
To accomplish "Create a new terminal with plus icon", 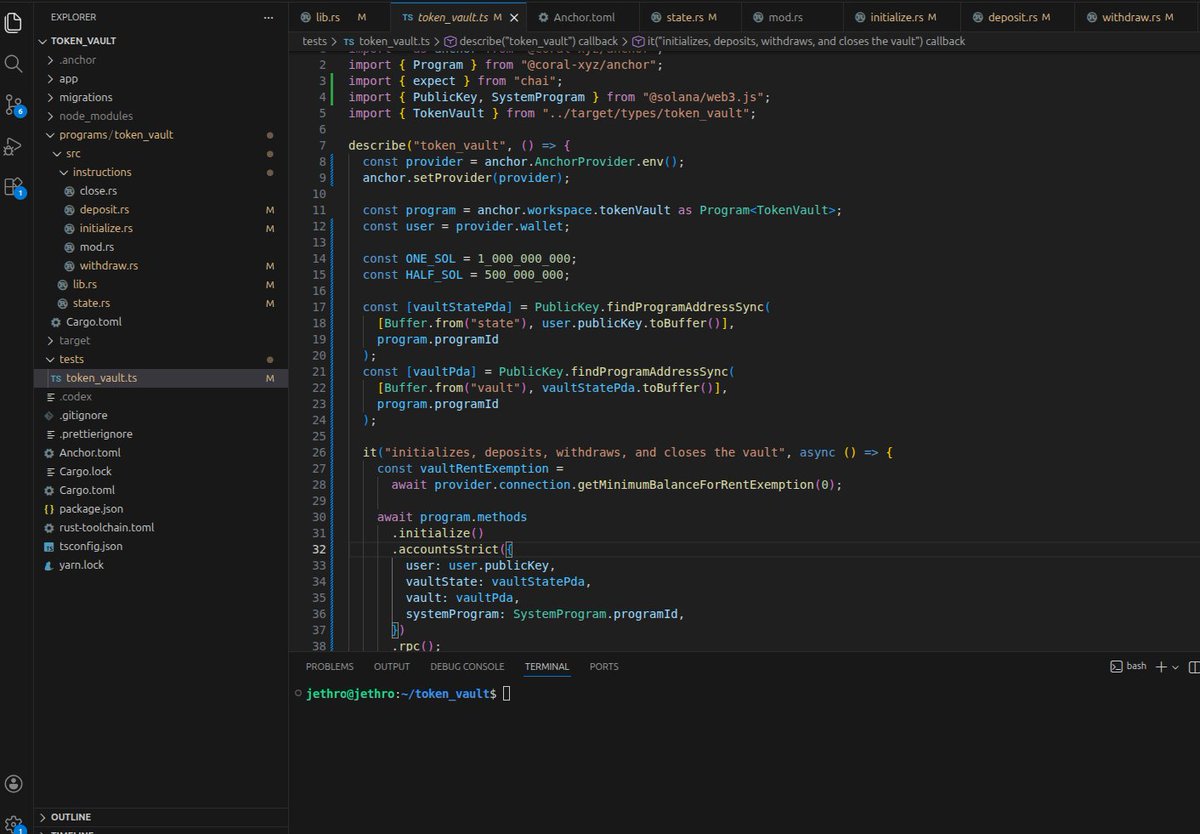I will [1161, 667].
